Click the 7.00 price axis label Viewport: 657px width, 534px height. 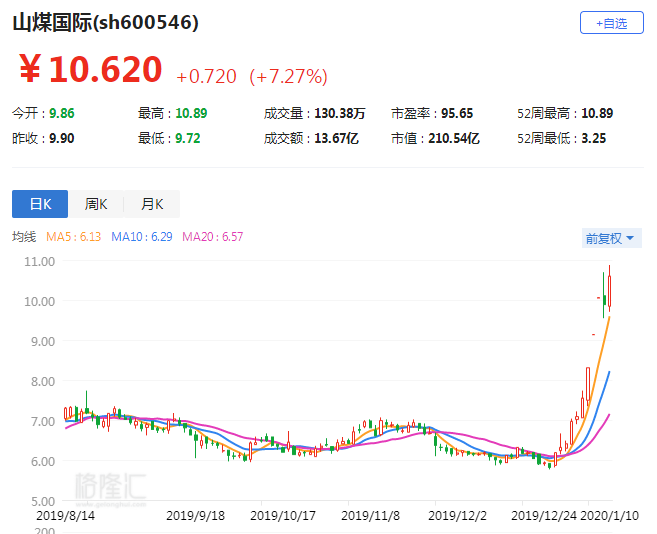click(x=43, y=422)
